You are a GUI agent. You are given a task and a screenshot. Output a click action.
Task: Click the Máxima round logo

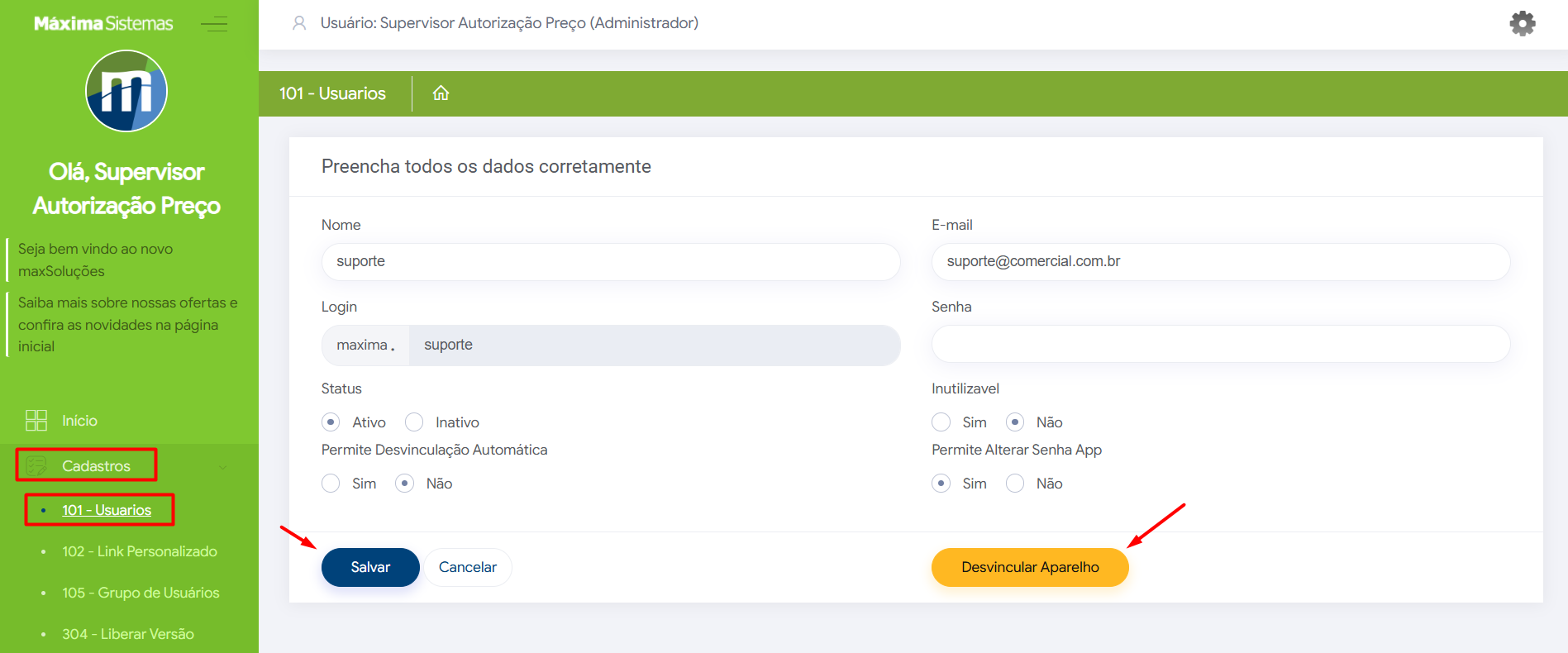[x=126, y=91]
